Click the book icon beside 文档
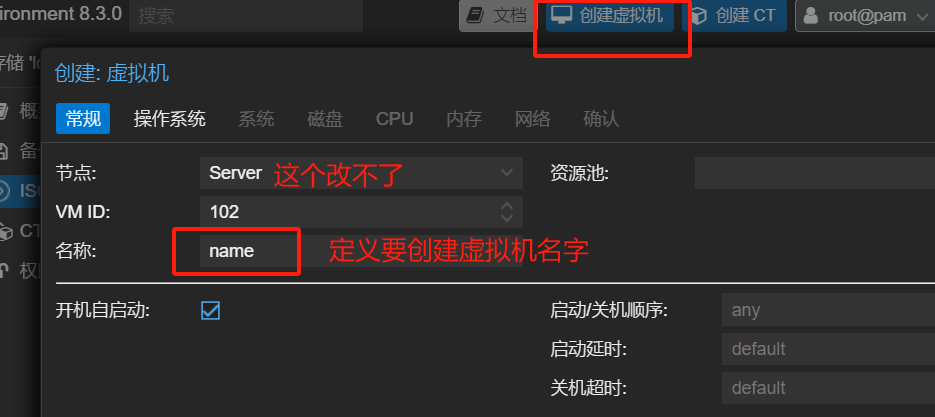The height and width of the screenshot is (417, 935). [x=476, y=16]
